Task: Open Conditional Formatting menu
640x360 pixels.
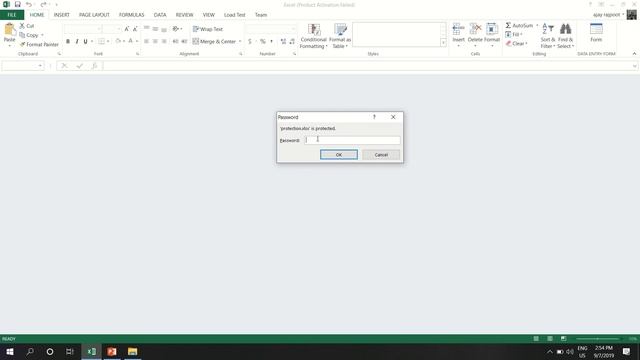Action: click(x=313, y=36)
